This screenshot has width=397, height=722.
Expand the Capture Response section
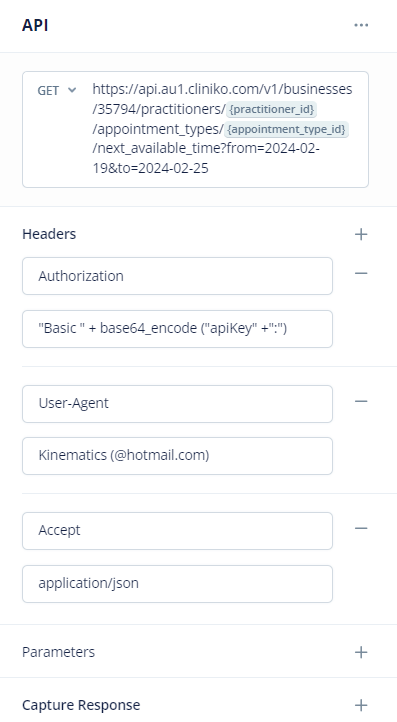81,705
